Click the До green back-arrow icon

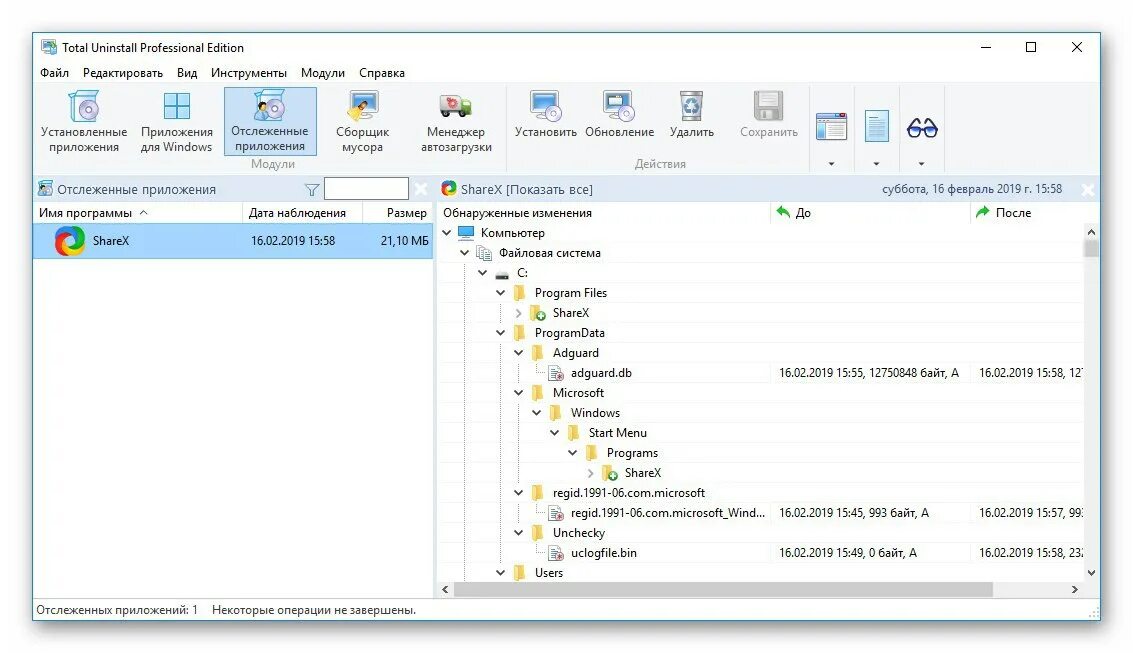pyautogui.click(x=783, y=212)
